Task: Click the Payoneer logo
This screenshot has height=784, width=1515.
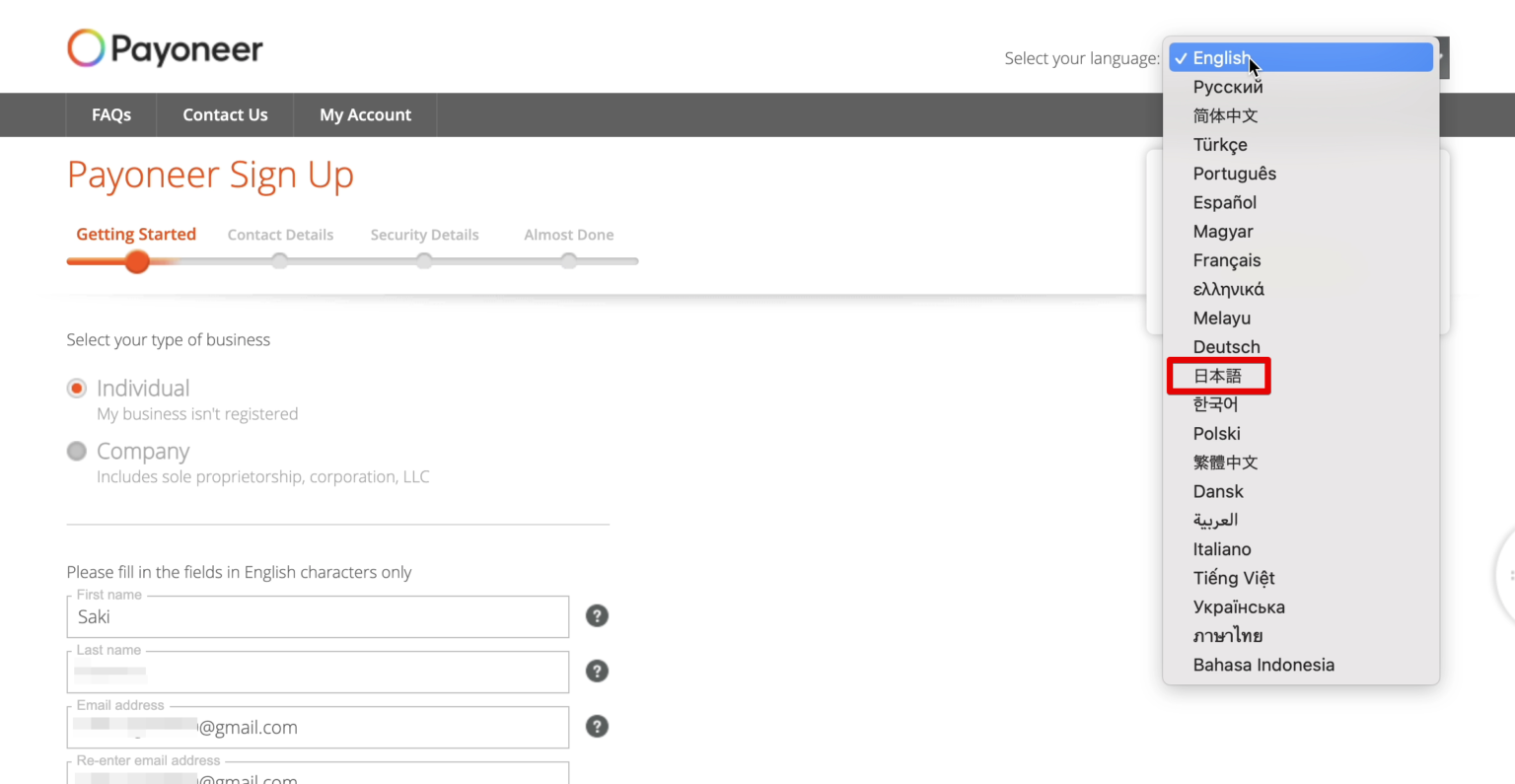Action: (165, 48)
